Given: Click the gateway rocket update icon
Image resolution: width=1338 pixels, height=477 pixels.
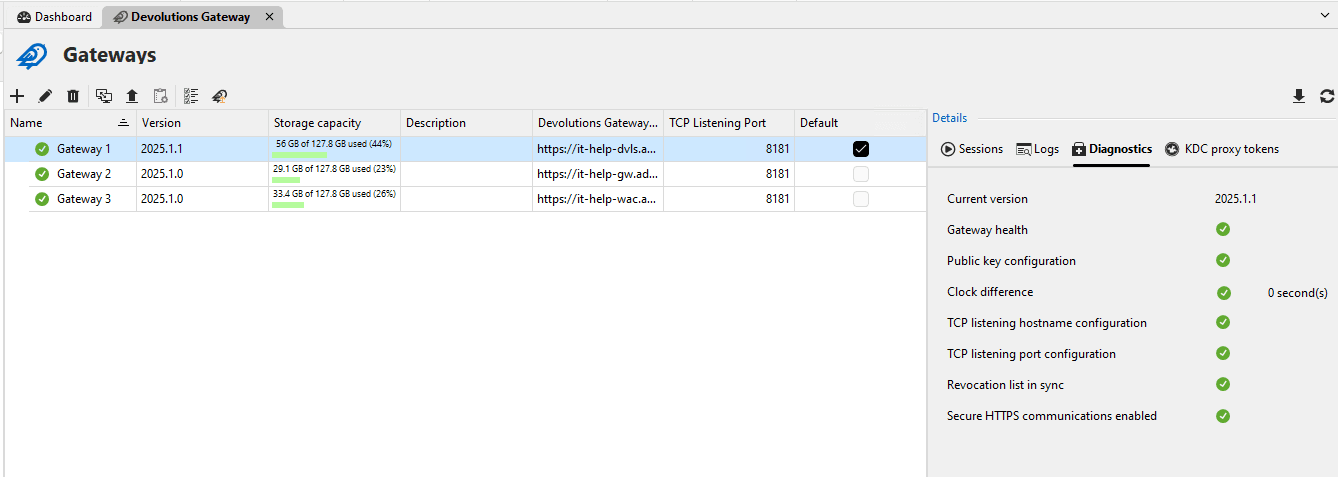Looking at the screenshot, I should 219,96.
